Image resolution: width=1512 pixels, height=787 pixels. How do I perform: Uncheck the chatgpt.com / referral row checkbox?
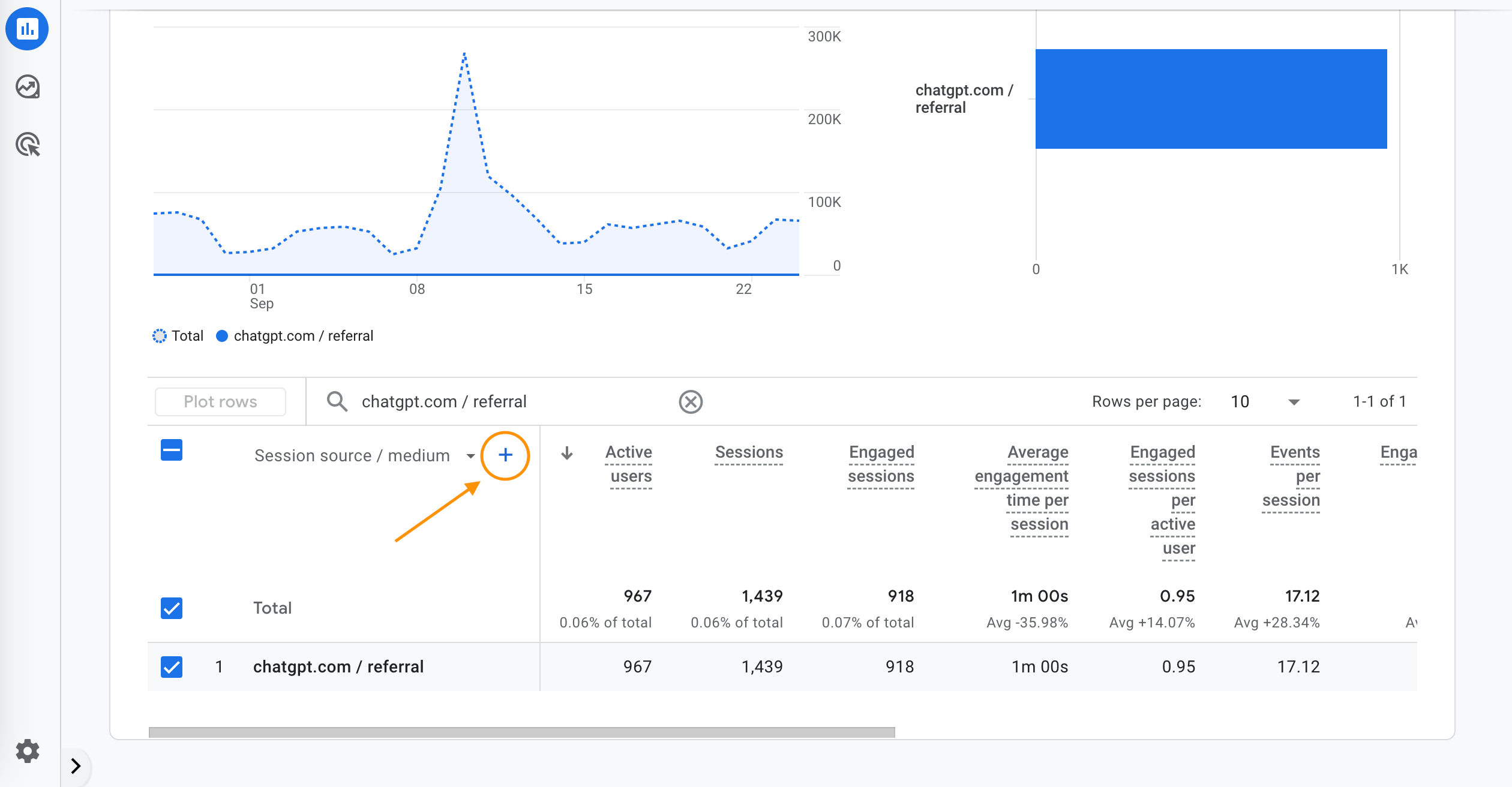pyautogui.click(x=172, y=667)
